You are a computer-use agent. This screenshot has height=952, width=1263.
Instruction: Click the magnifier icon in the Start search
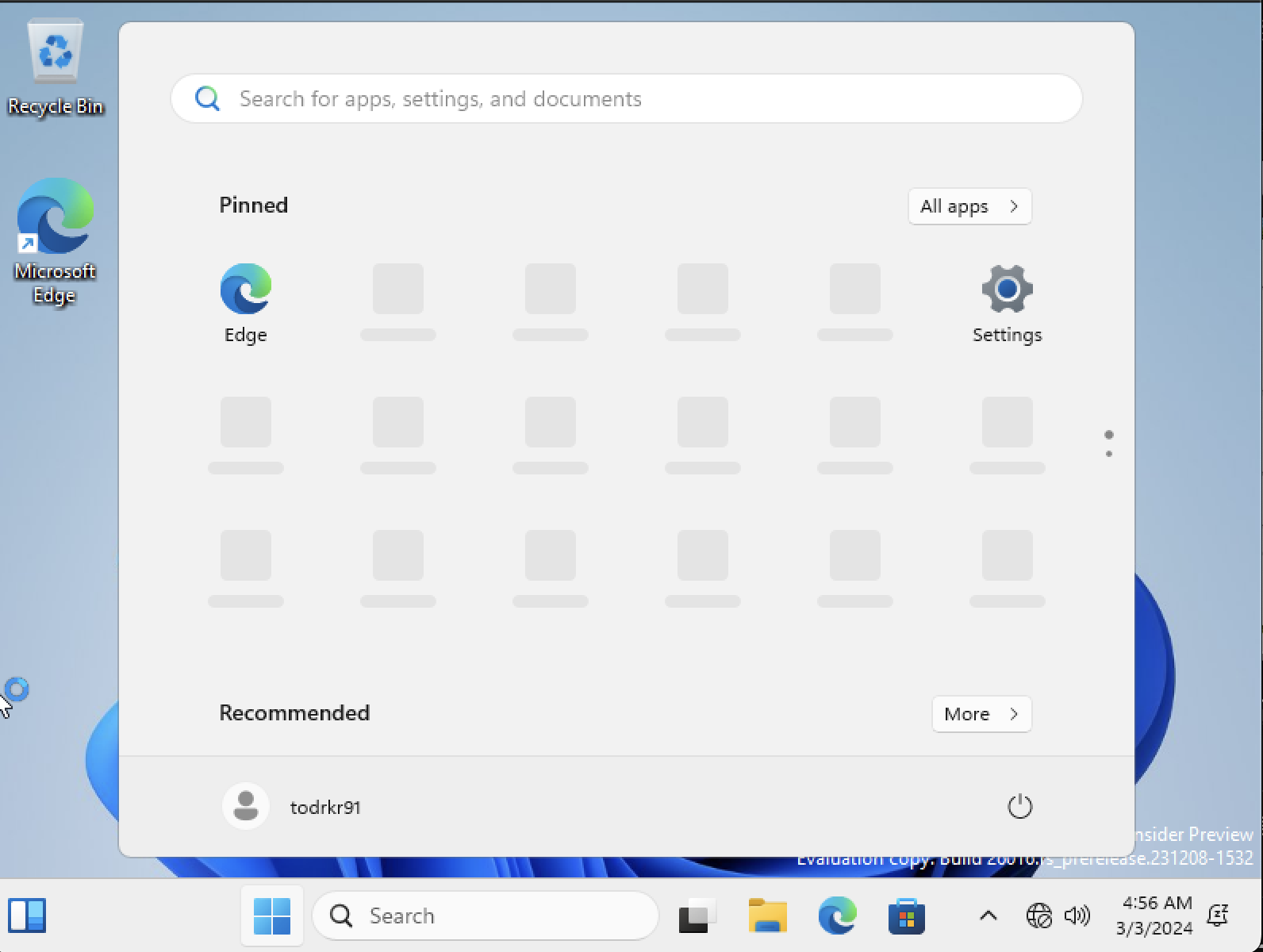pyautogui.click(x=207, y=98)
